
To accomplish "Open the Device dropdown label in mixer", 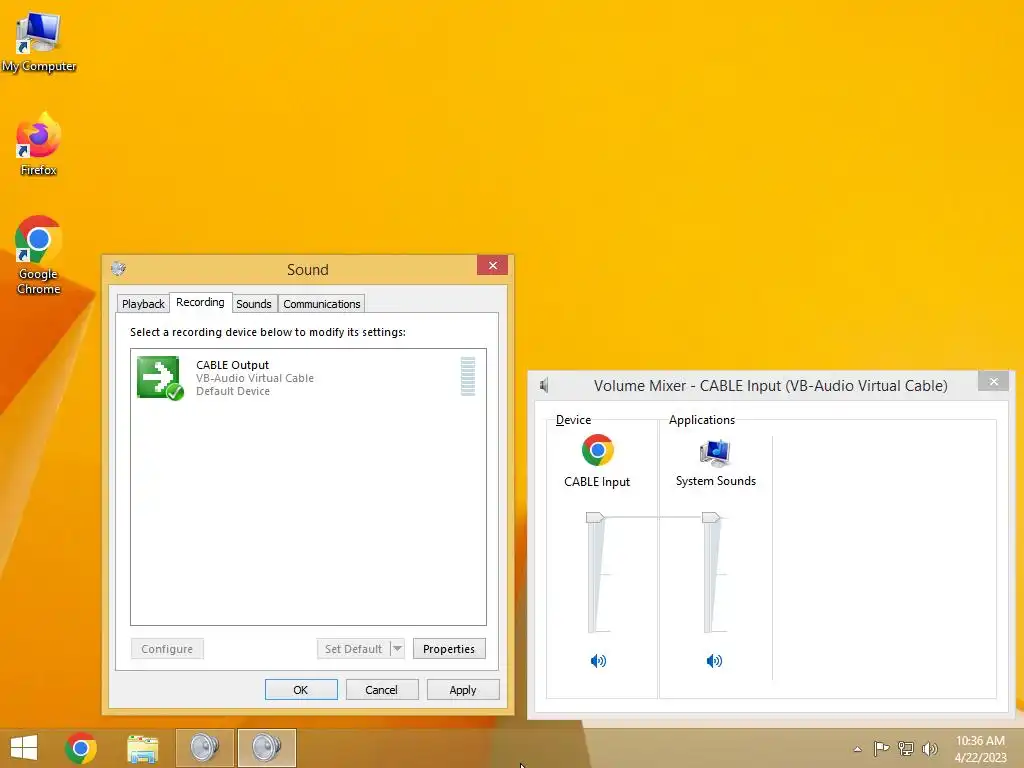I will point(573,420).
